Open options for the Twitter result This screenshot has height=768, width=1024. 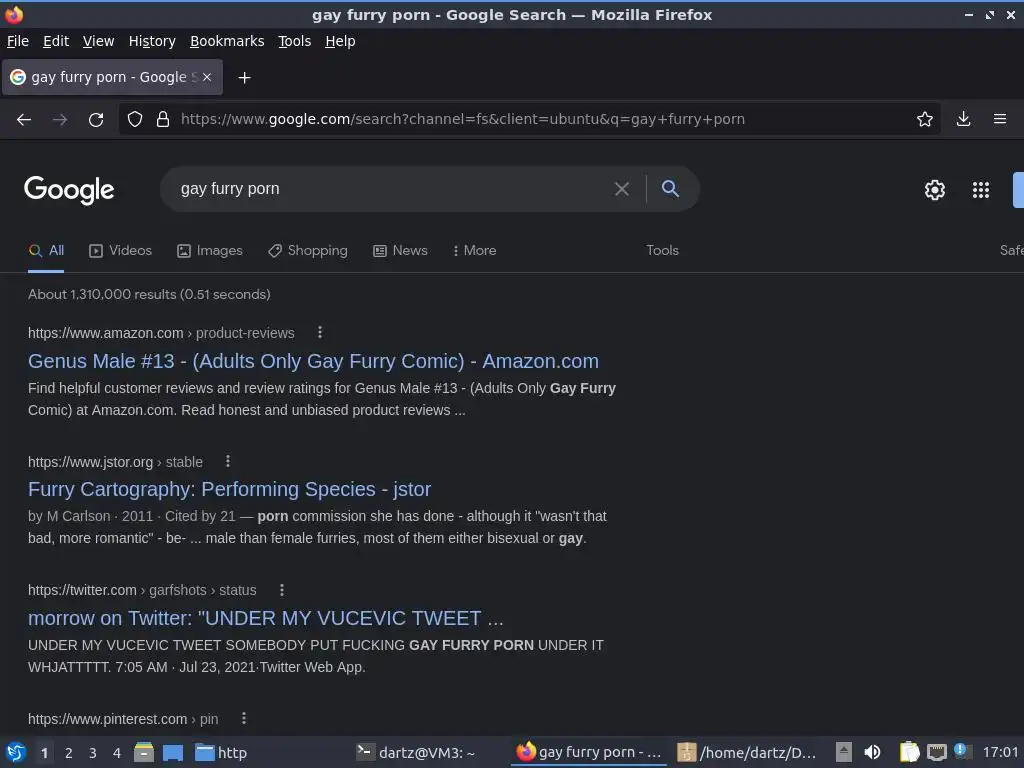tap(282, 590)
